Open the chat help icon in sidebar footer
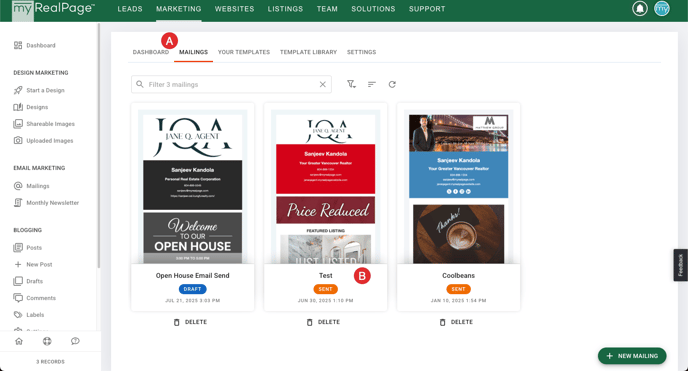Image resolution: width=688 pixels, height=371 pixels. pos(75,341)
